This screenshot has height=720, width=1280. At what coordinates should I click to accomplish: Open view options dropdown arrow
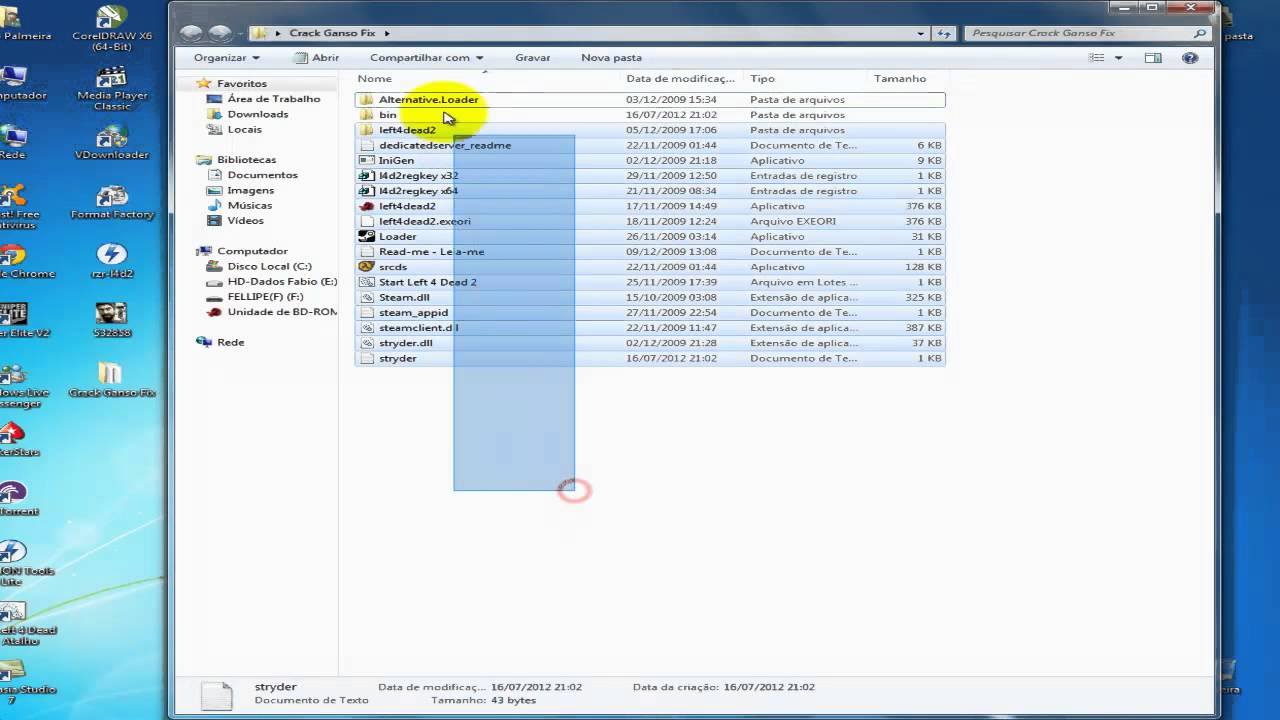[x=1118, y=58]
